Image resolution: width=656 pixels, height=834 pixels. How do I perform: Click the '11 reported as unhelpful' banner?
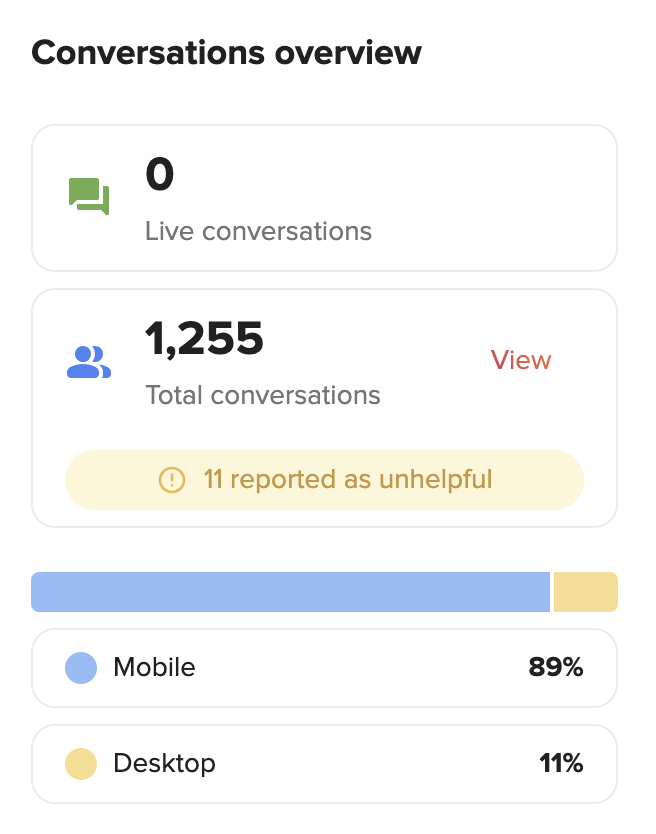324,480
